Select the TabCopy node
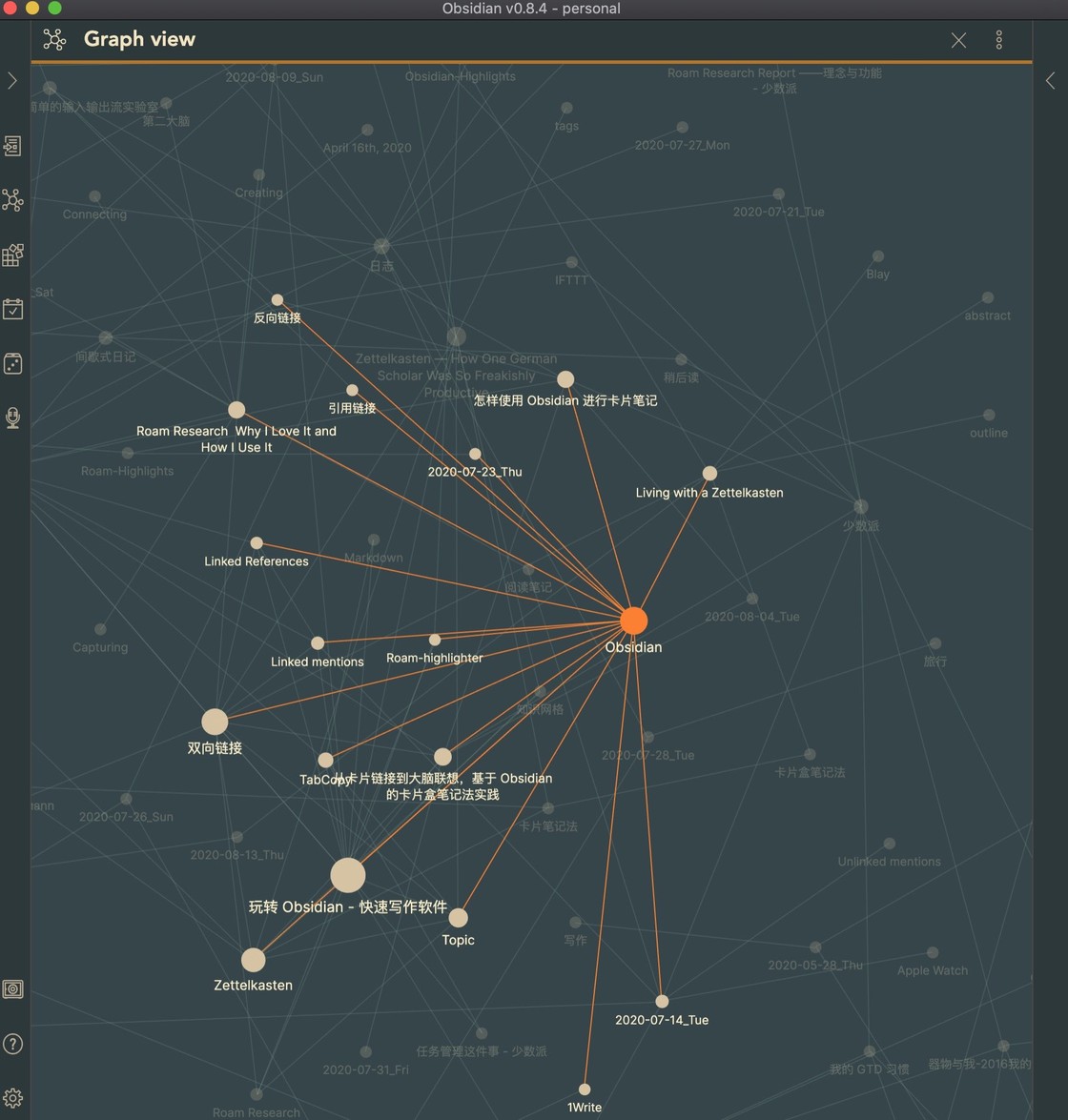The height and width of the screenshot is (1120, 1068). click(325, 760)
